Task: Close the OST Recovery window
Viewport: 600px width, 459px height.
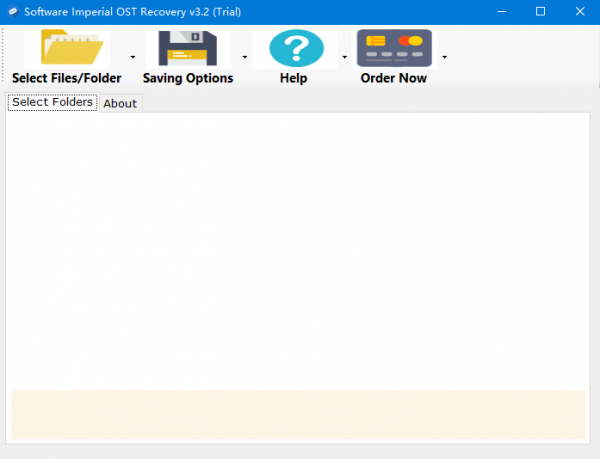Action: [580, 11]
